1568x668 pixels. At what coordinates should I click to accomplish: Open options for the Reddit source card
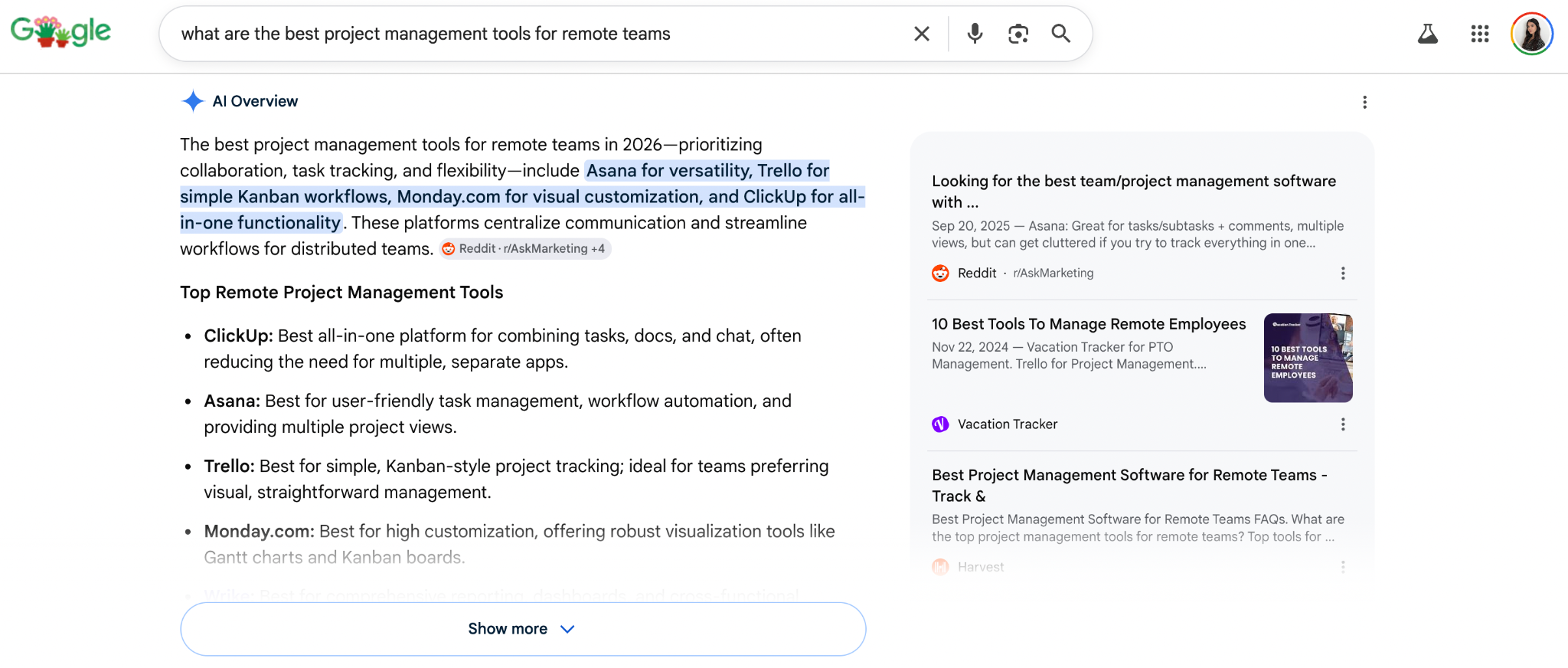(1343, 273)
